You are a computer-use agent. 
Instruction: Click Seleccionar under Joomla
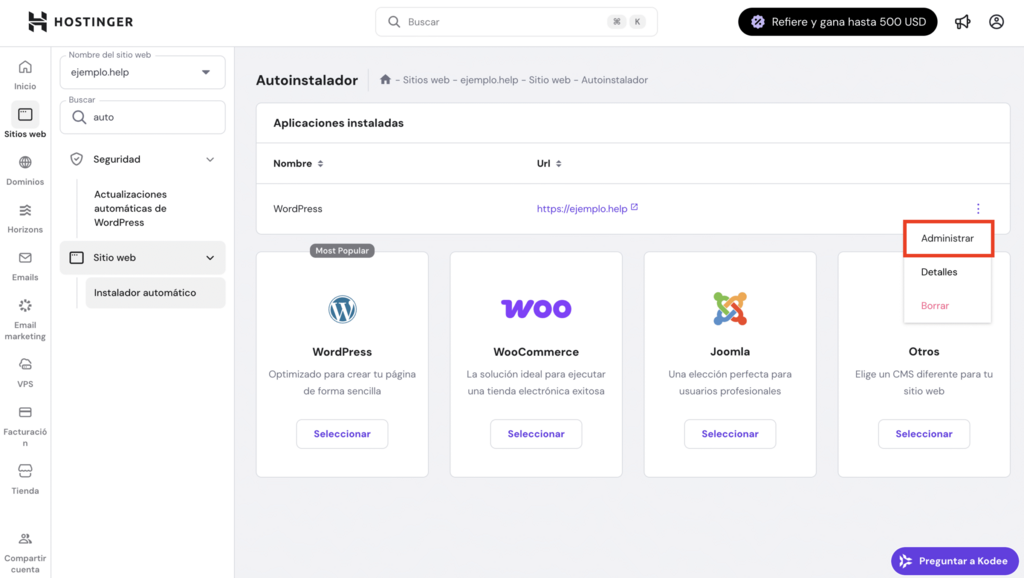click(730, 434)
